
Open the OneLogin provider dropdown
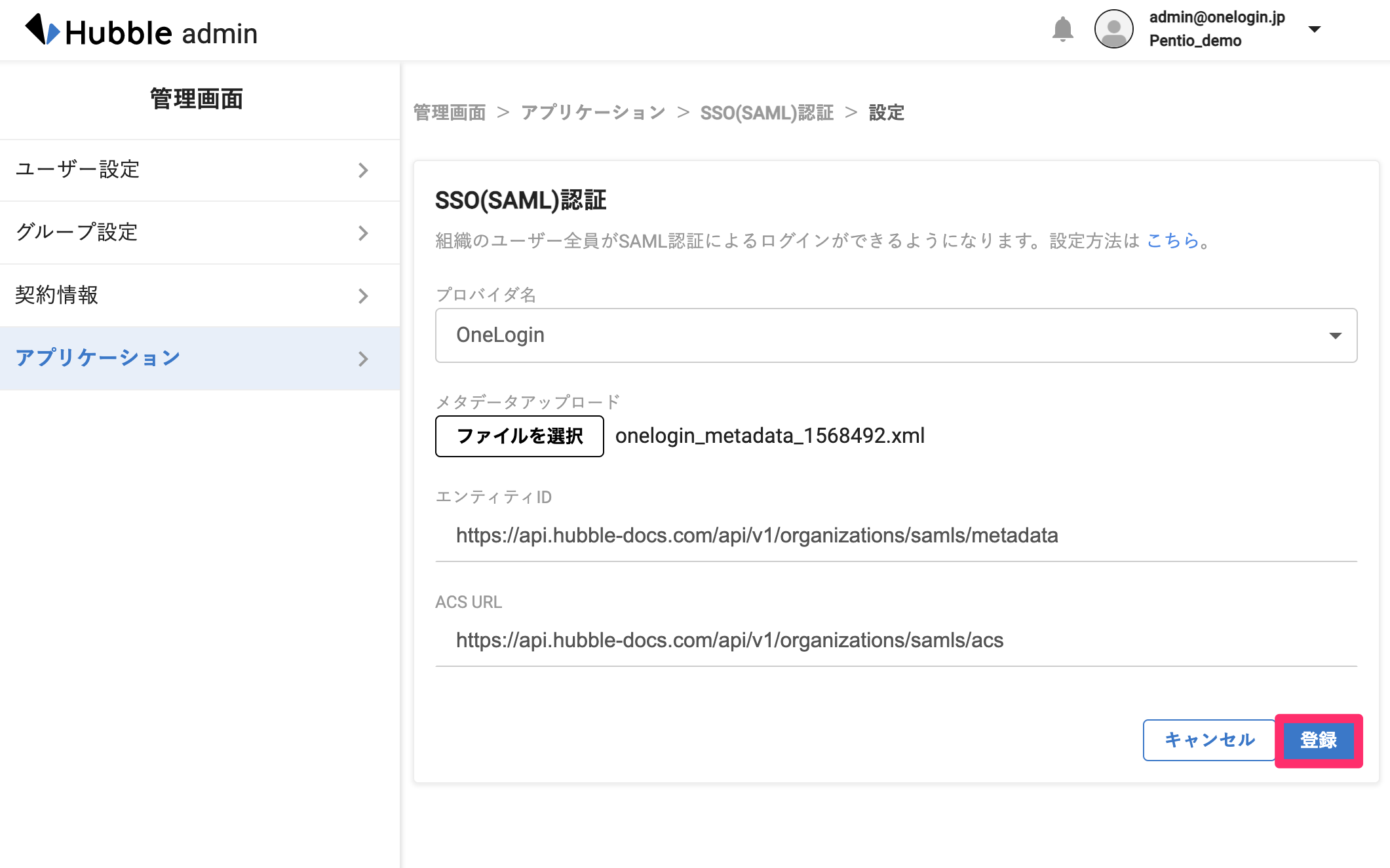point(896,335)
